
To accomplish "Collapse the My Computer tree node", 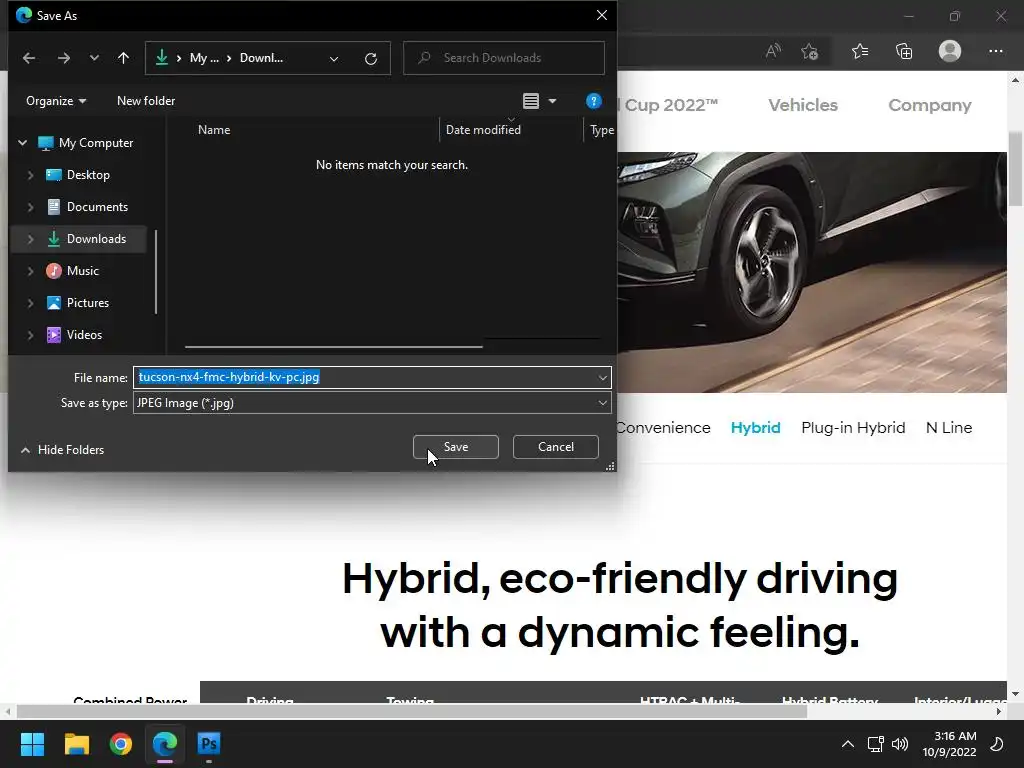I will (x=23, y=142).
